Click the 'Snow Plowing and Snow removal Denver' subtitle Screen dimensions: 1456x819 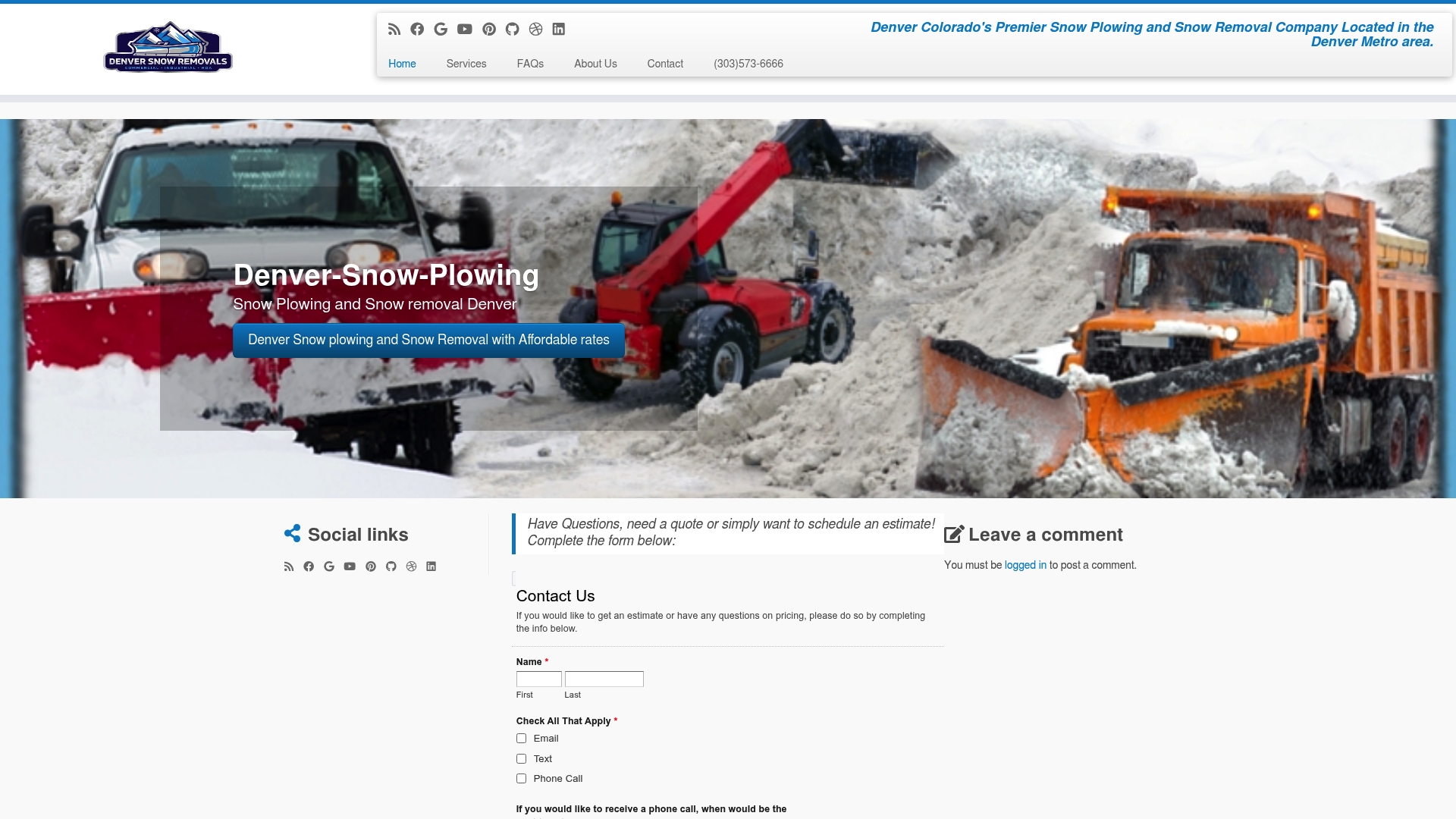(x=375, y=304)
